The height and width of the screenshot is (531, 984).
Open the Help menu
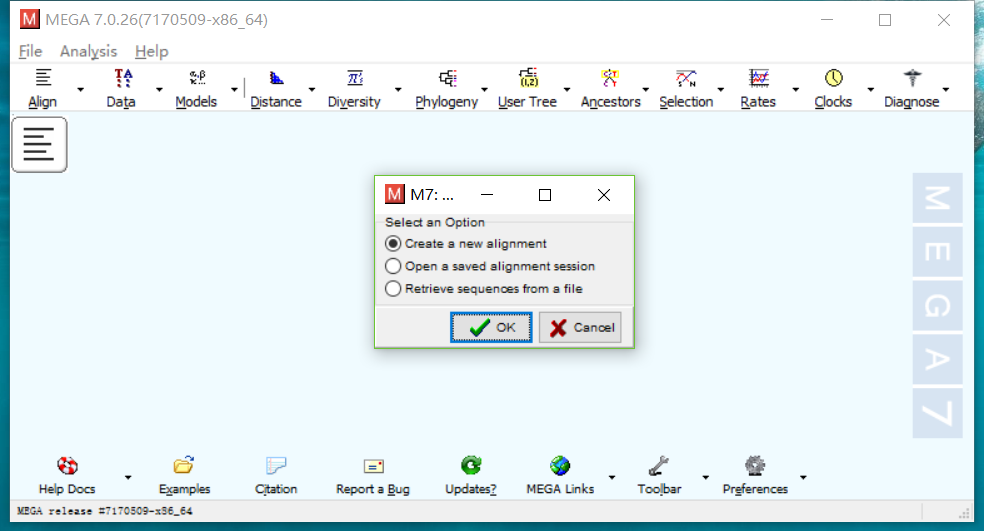[152, 51]
